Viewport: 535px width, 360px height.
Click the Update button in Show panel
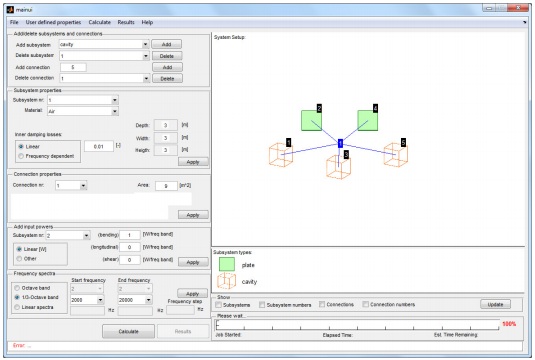click(x=495, y=304)
